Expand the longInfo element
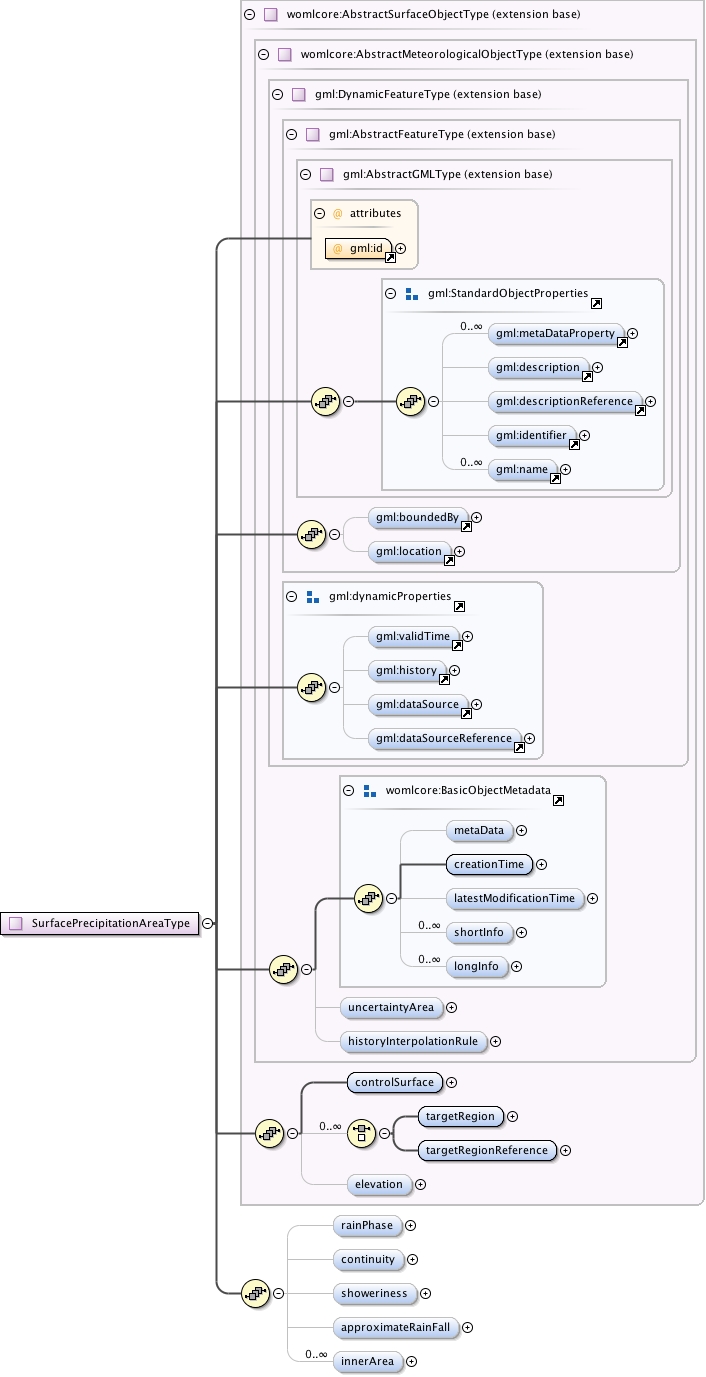706x1377 pixels. (x=517, y=966)
